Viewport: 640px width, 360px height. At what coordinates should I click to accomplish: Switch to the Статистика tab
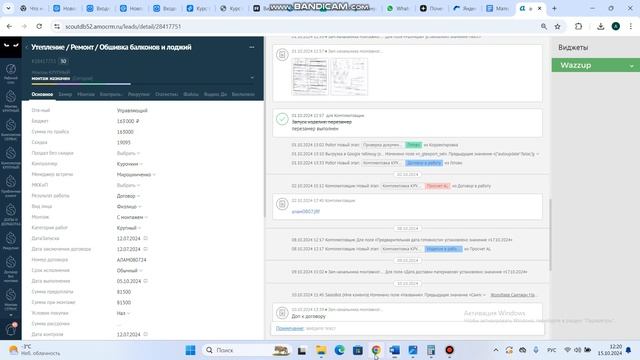167,94
